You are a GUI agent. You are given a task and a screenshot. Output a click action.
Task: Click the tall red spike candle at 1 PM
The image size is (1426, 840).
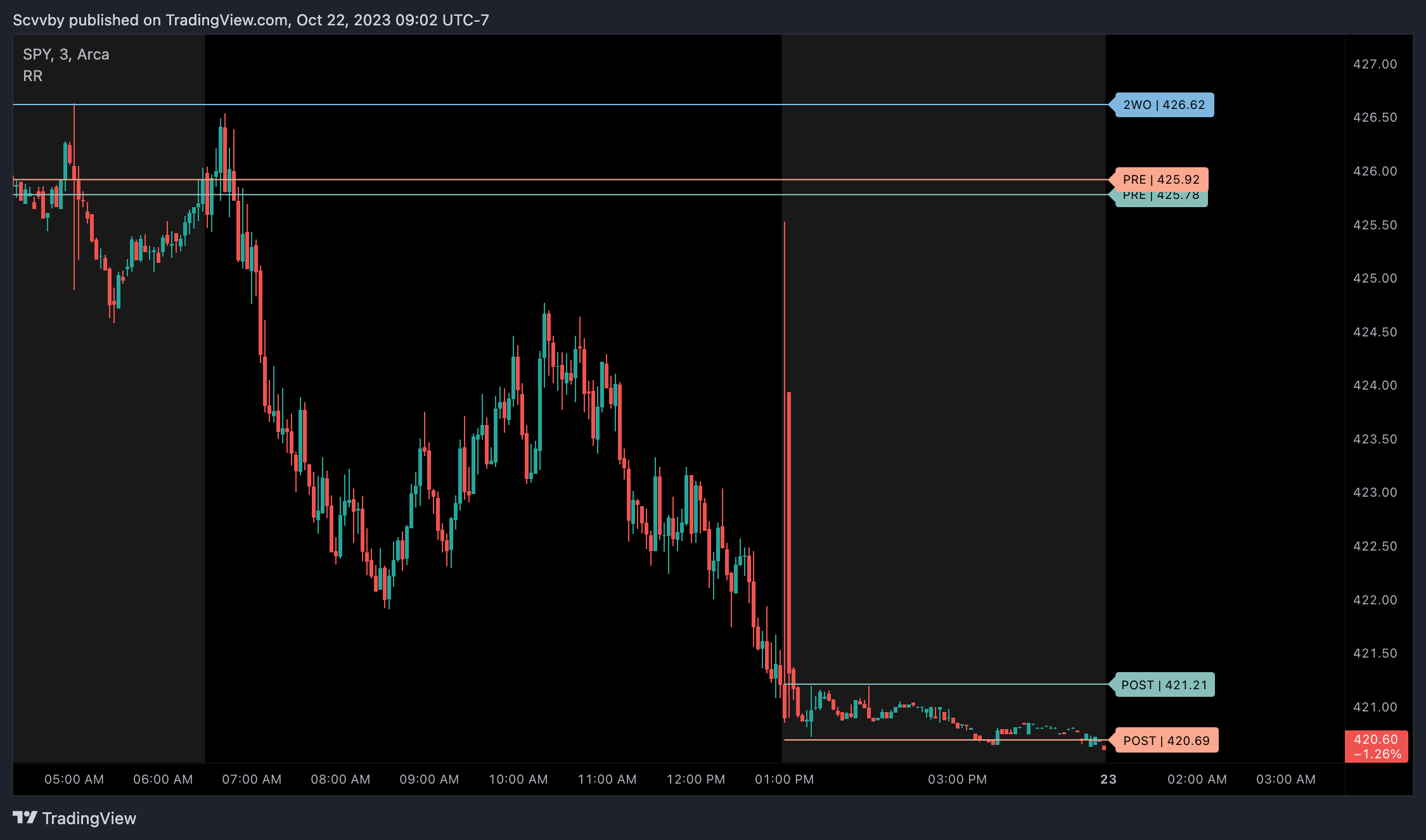click(786, 472)
